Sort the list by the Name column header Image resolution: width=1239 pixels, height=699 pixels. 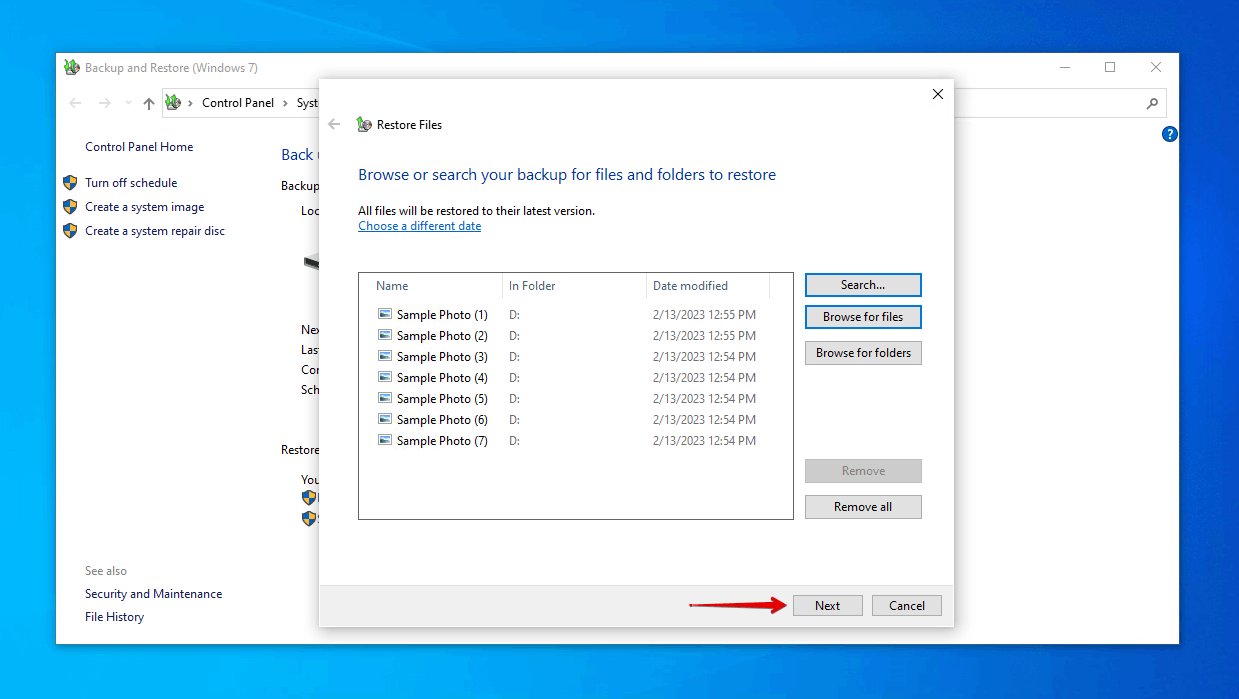[431, 286]
